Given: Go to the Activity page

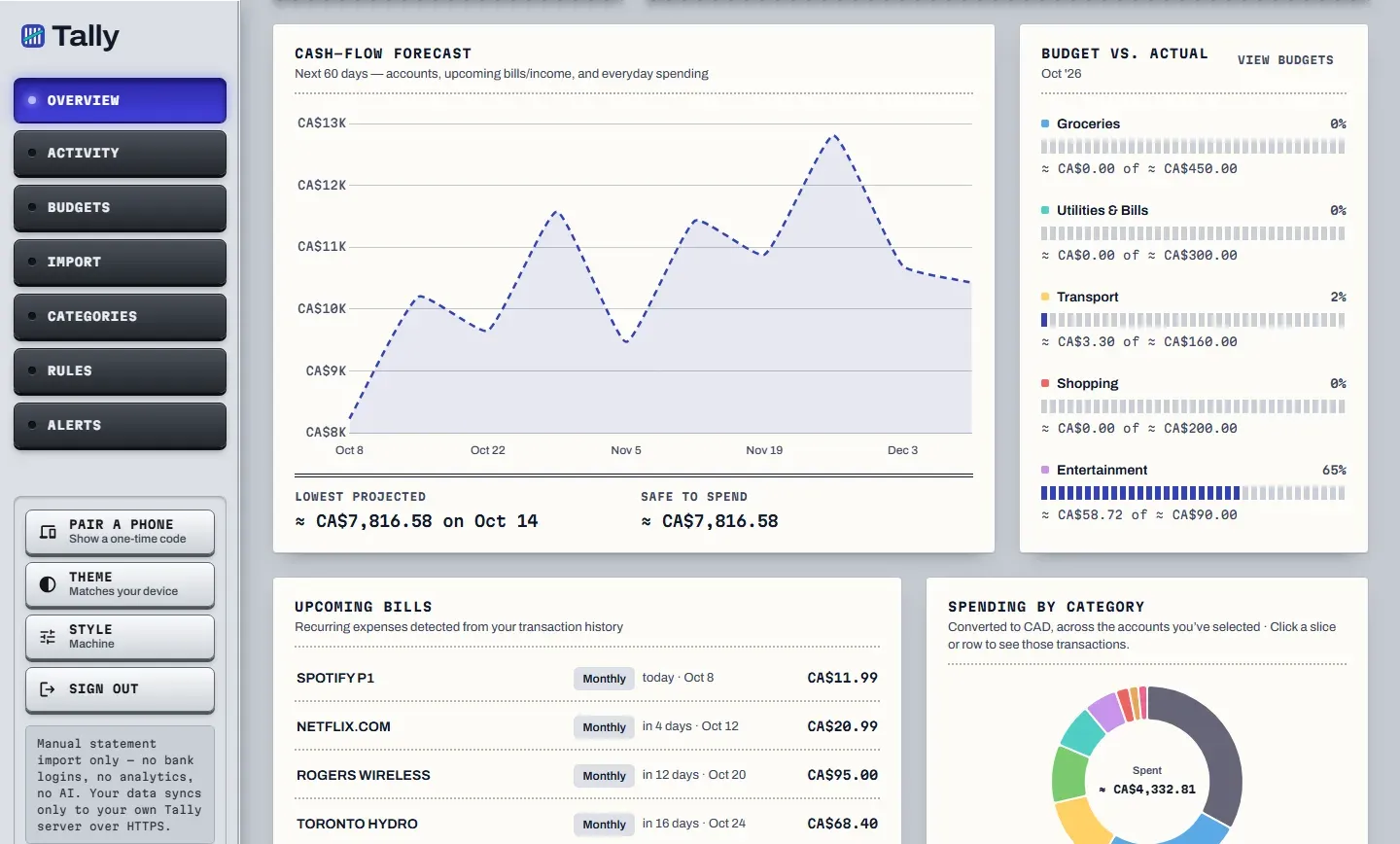Looking at the screenshot, I should [x=120, y=154].
